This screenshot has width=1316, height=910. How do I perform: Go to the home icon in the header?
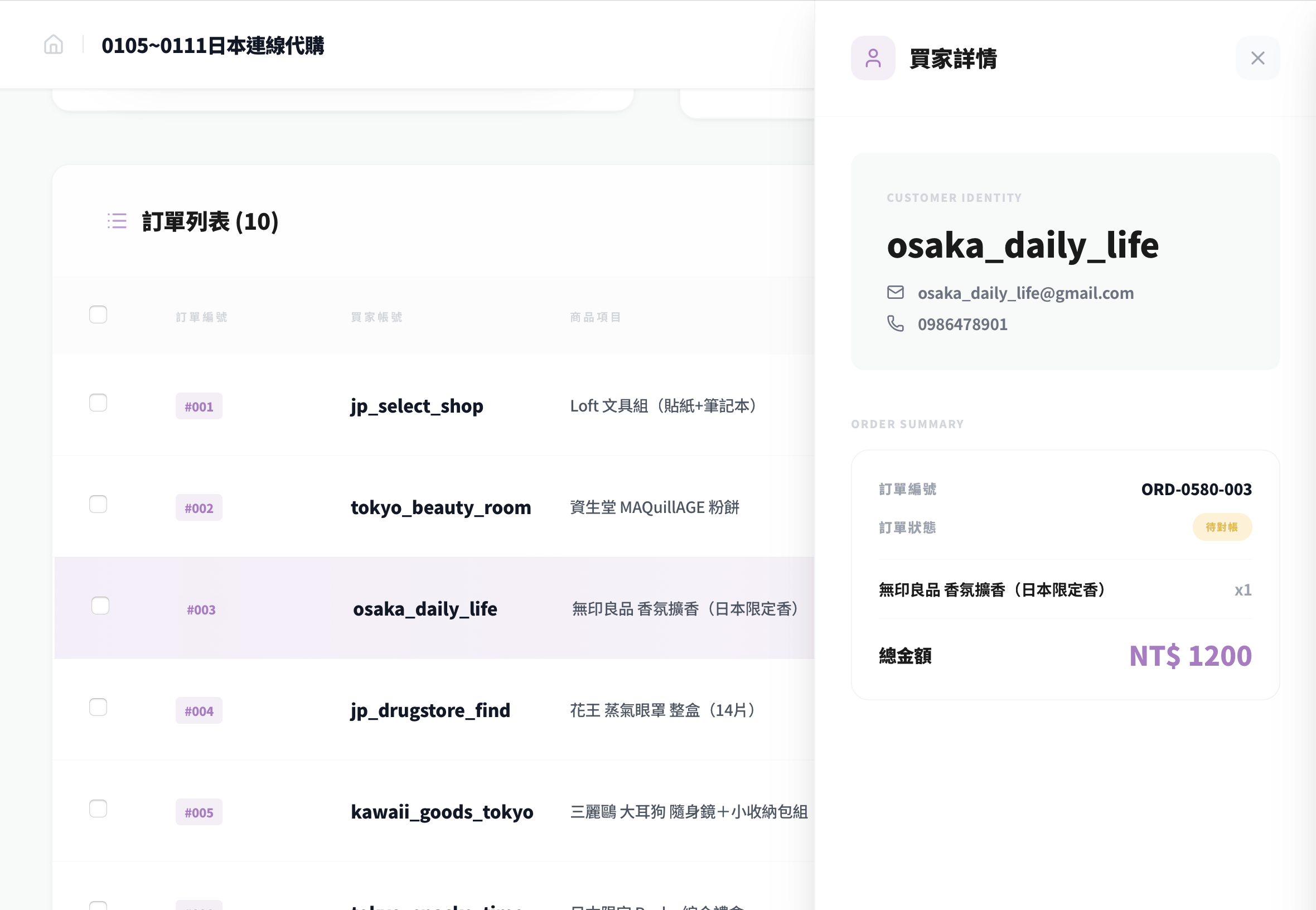click(54, 45)
